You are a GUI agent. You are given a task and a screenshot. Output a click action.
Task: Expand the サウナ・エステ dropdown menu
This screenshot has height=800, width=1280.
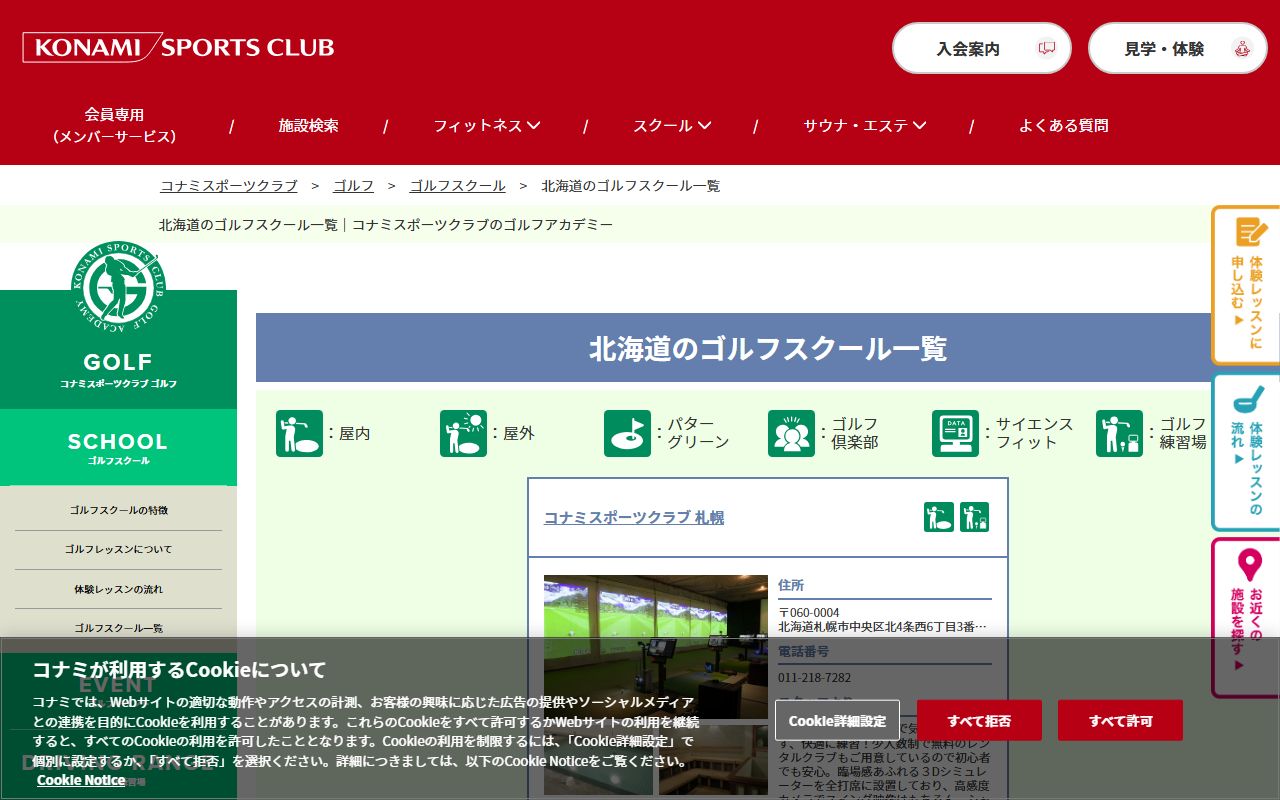(865, 126)
